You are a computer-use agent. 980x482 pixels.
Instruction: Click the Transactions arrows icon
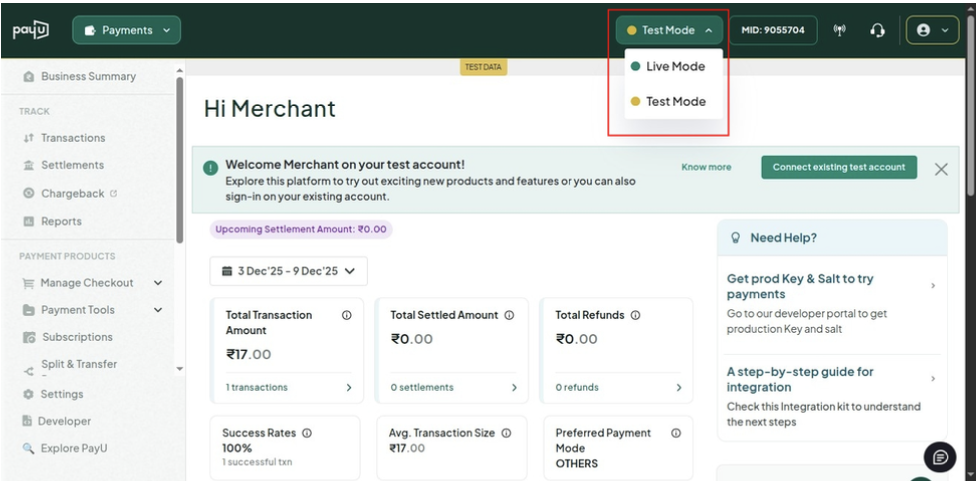pyautogui.click(x=28, y=138)
